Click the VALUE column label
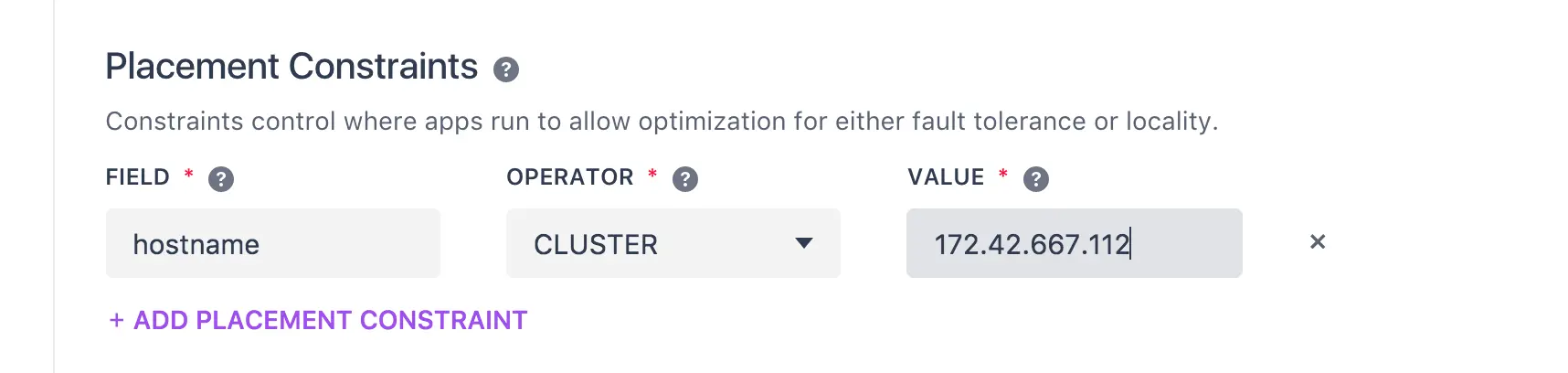This screenshot has height=373, width=1568. point(946,177)
